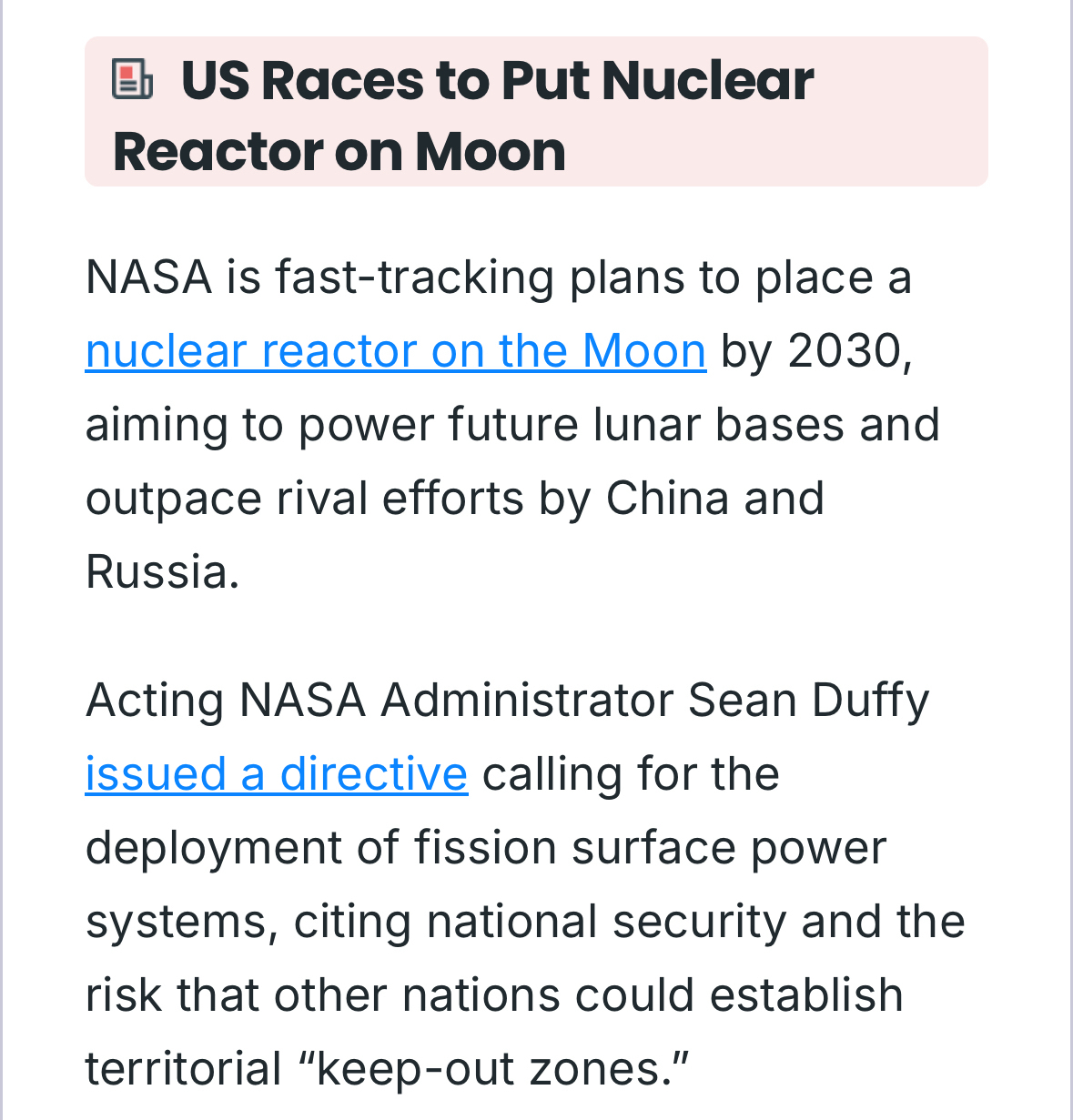
Task: Click "NASA" at start of first paragraph
Action: pyautogui.click(x=148, y=277)
